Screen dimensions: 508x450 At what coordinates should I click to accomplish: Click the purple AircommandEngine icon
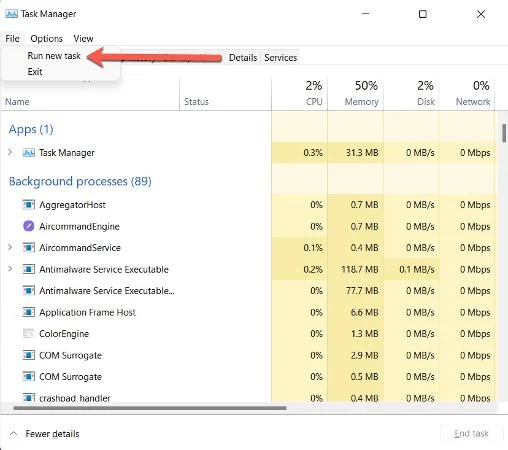coord(29,226)
